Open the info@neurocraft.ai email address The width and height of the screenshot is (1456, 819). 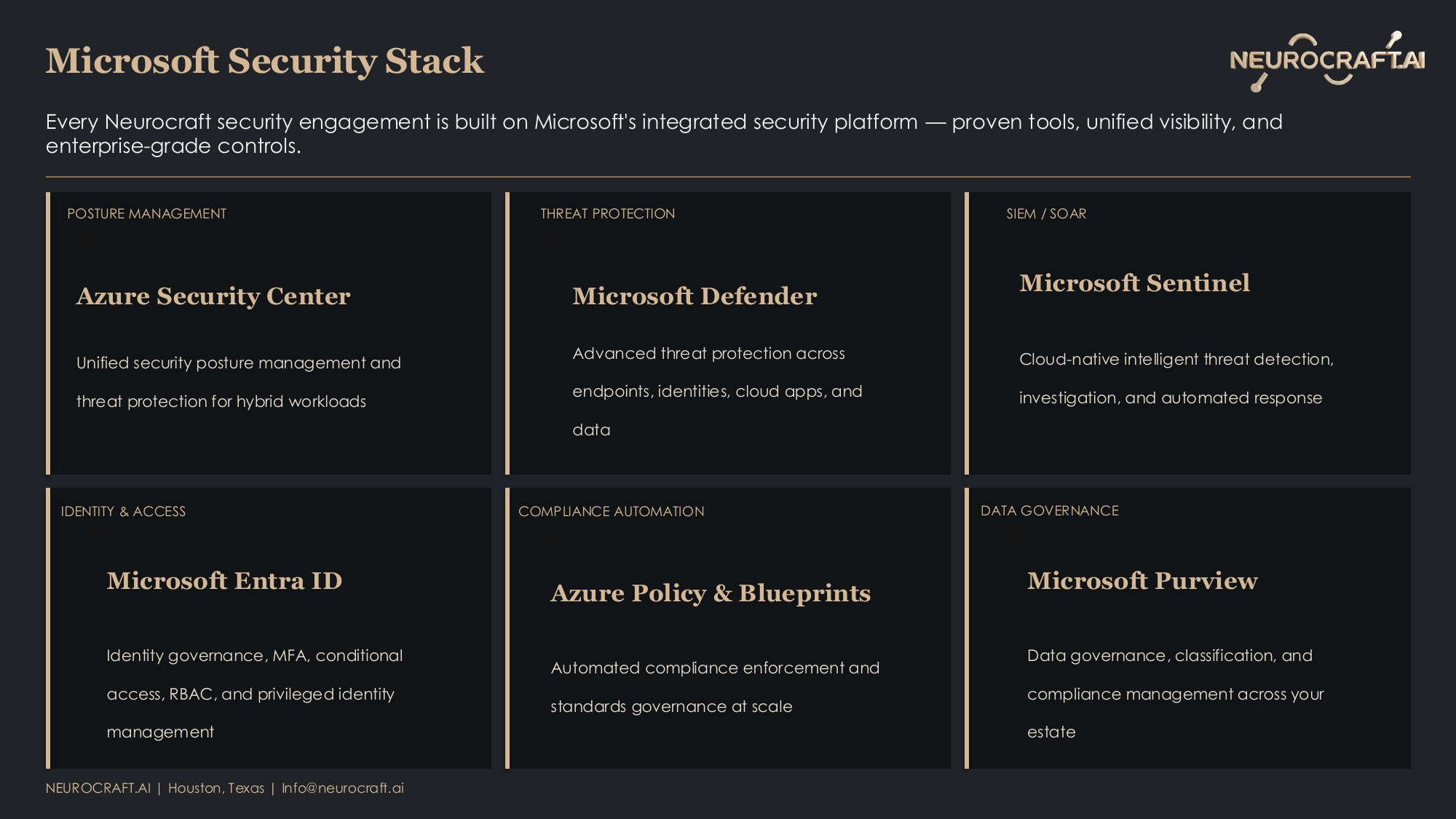tap(343, 788)
